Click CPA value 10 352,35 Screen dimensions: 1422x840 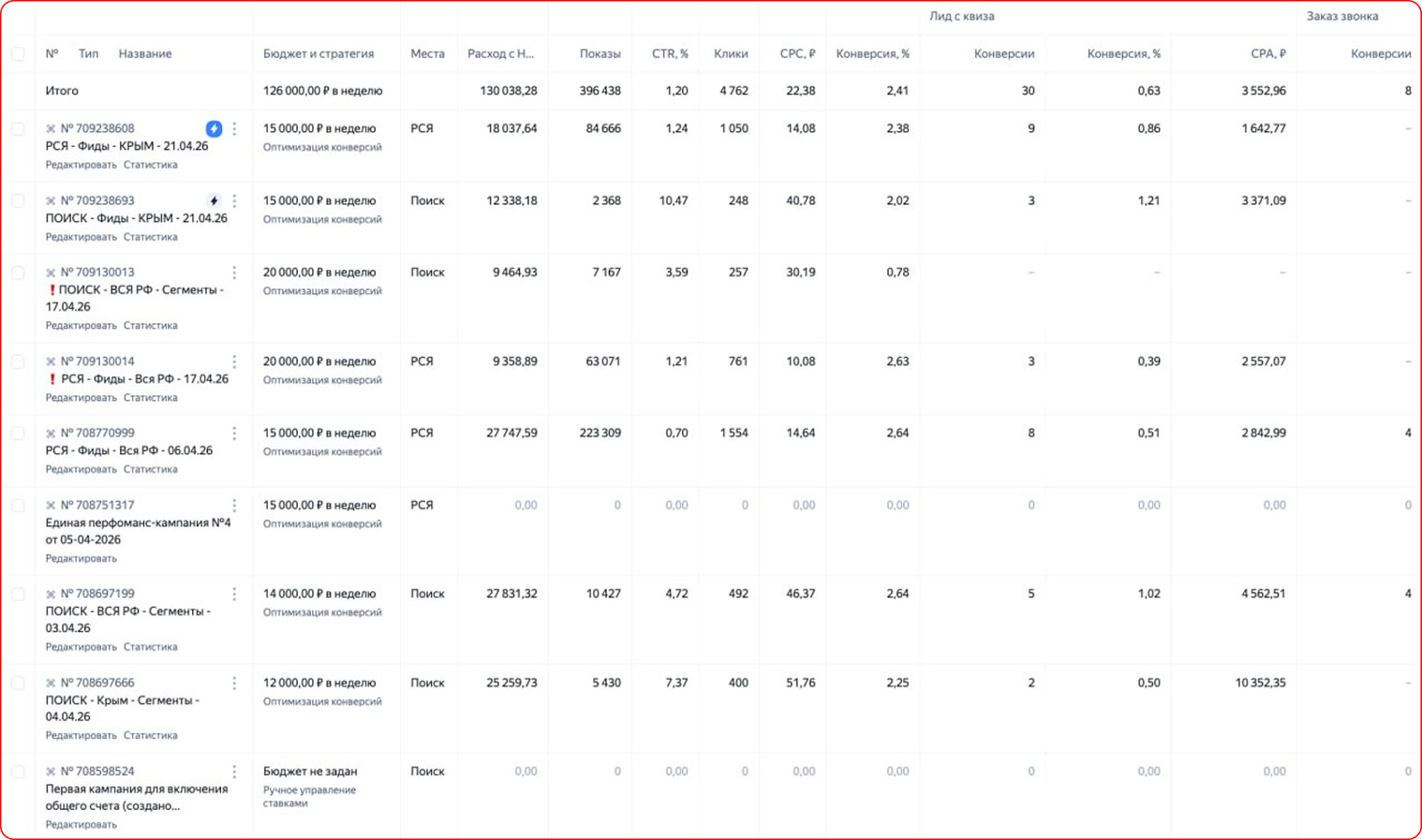pyautogui.click(x=1260, y=684)
